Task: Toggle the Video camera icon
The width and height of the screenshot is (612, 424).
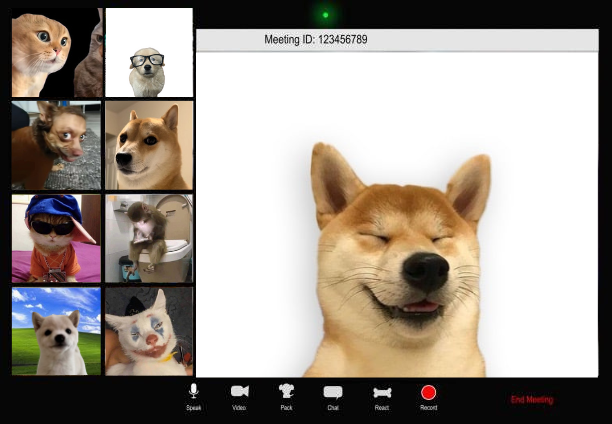Action: tap(239, 391)
